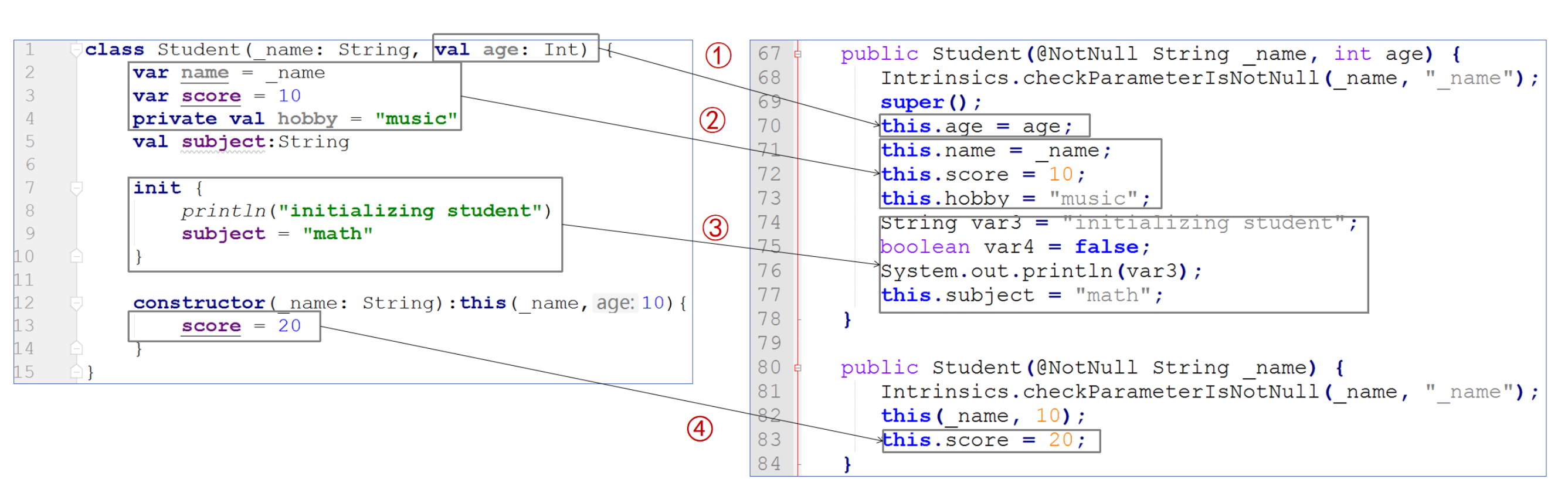Click 'String var3' on line 74
The image size is (1568, 503).
(x=951, y=223)
